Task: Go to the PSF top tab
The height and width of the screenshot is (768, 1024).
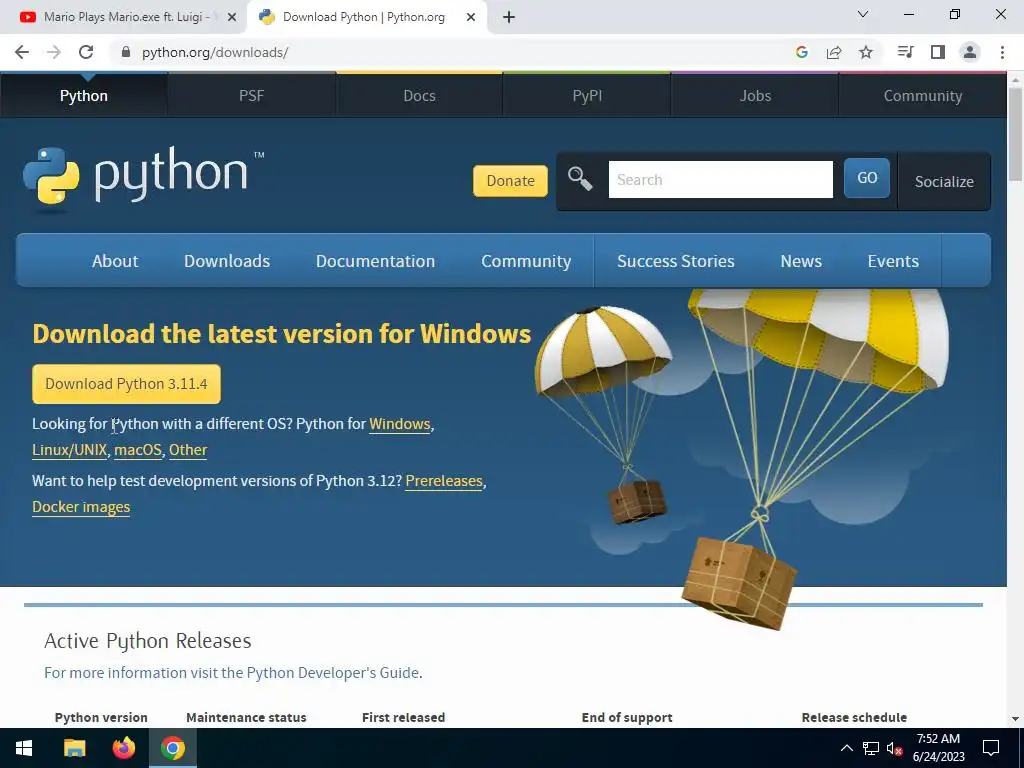Action: [x=251, y=96]
